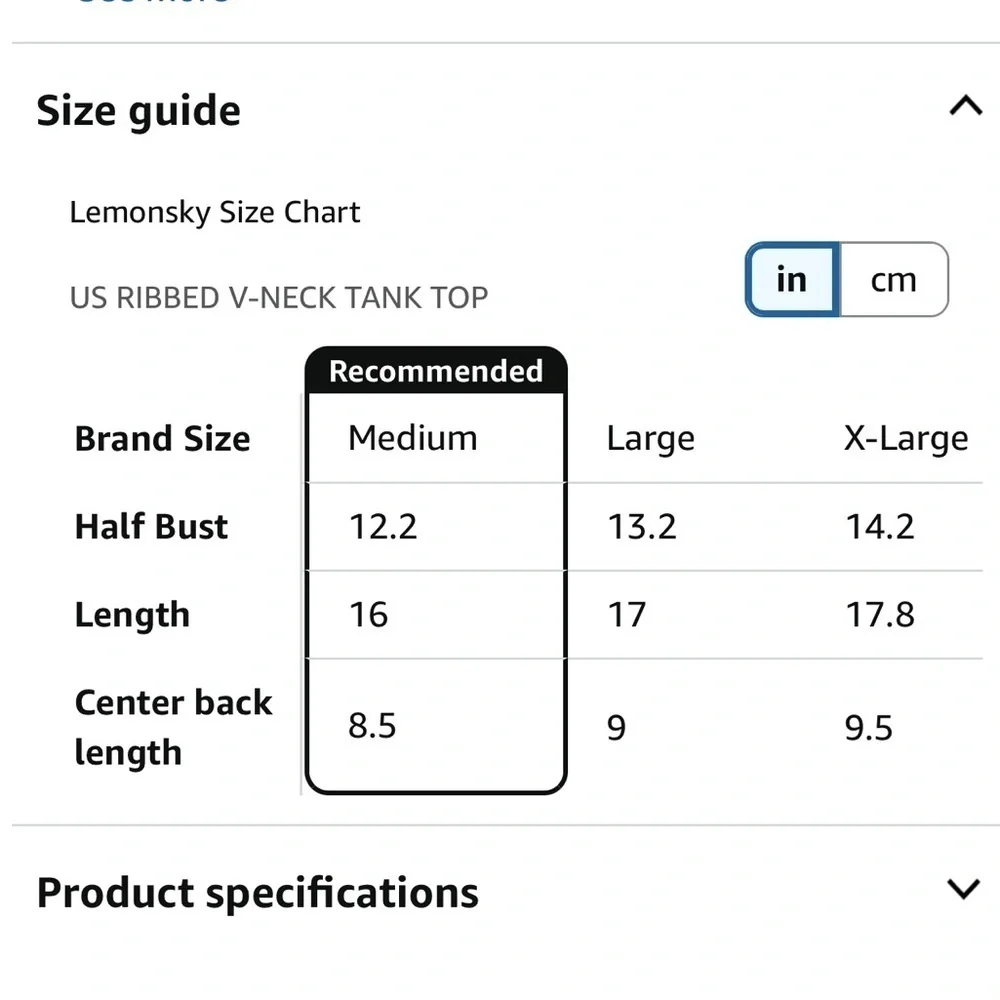Click the X-Large column header
The image size is (1000, 1000).
(905, 438)
